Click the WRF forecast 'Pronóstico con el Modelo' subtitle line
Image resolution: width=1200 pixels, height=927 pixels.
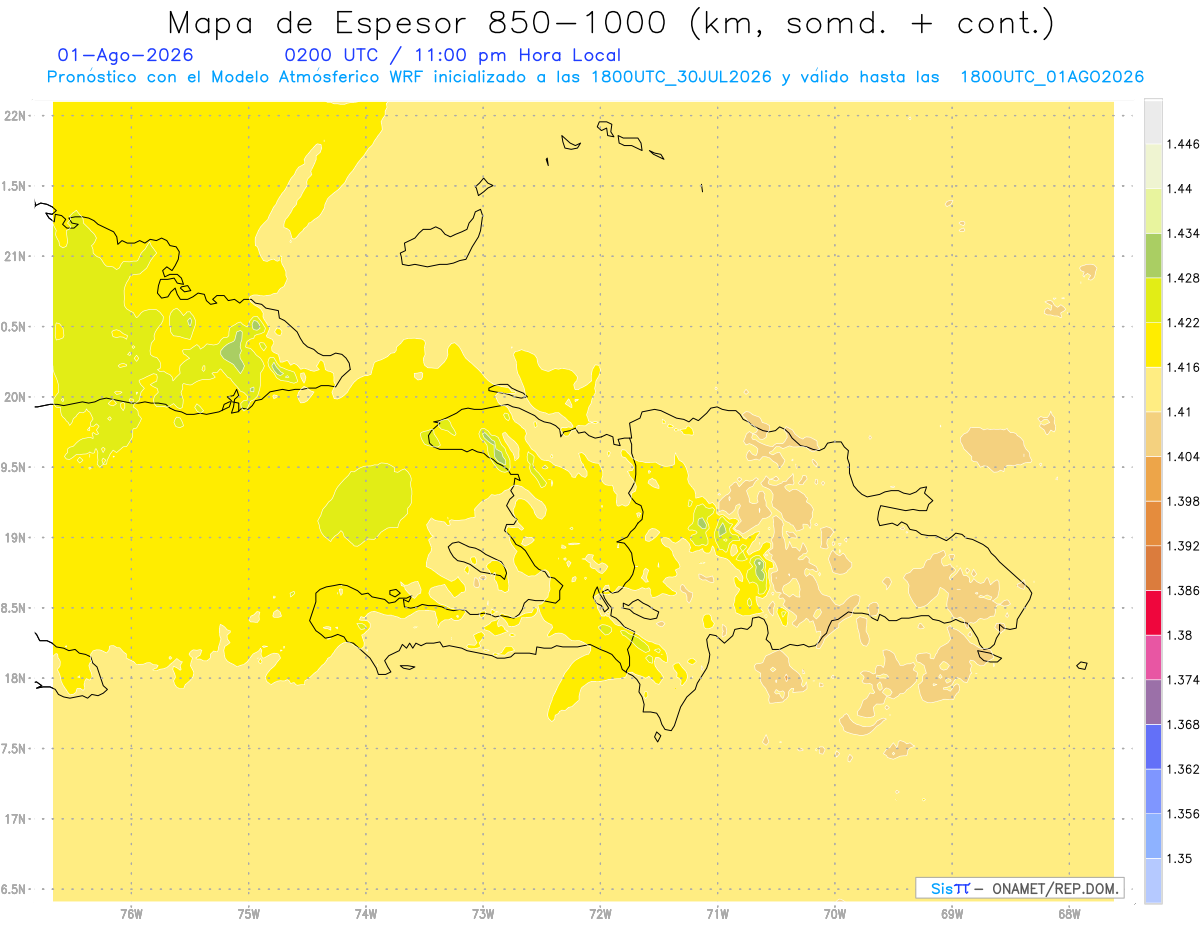click(596, 77)
